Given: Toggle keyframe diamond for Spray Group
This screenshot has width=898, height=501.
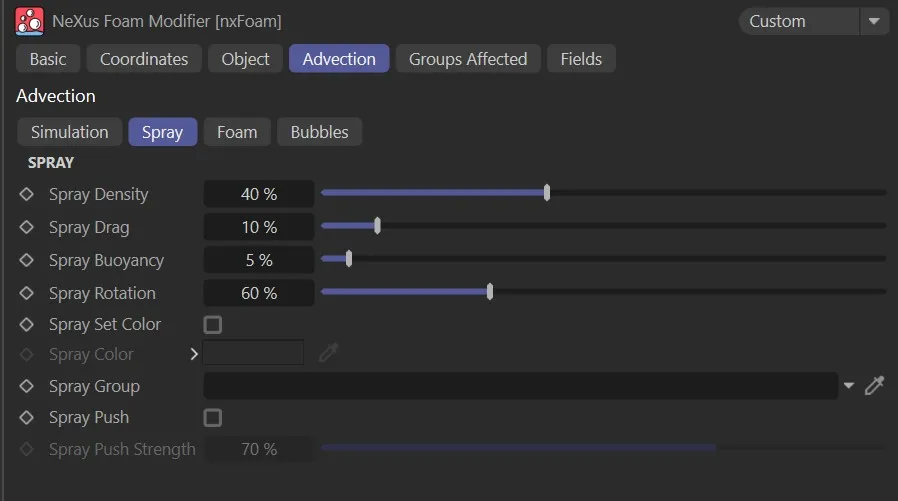Looking at the screenshot, I should [x=26, y=386].
